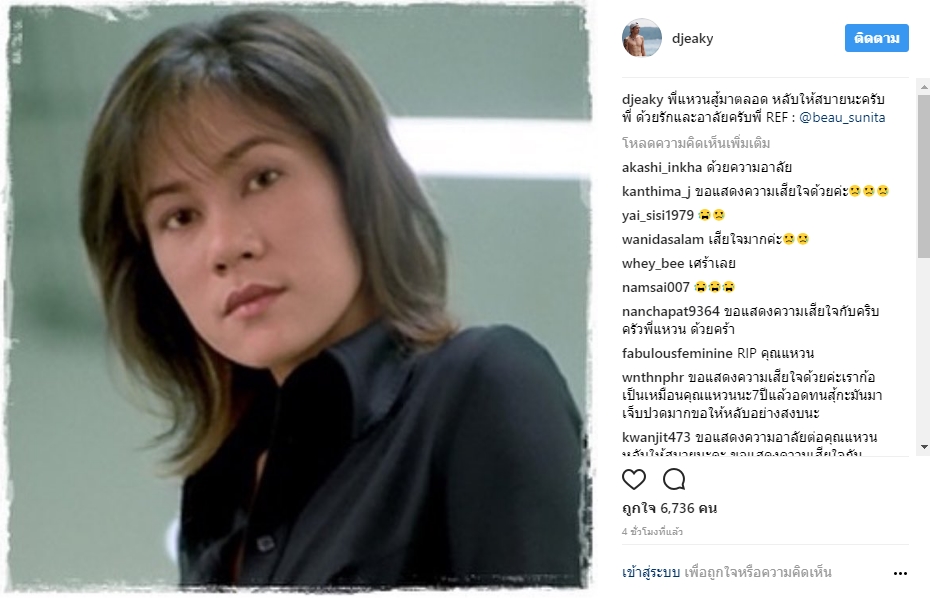
Task: Click the login link to comment
Action: (651, 572)
